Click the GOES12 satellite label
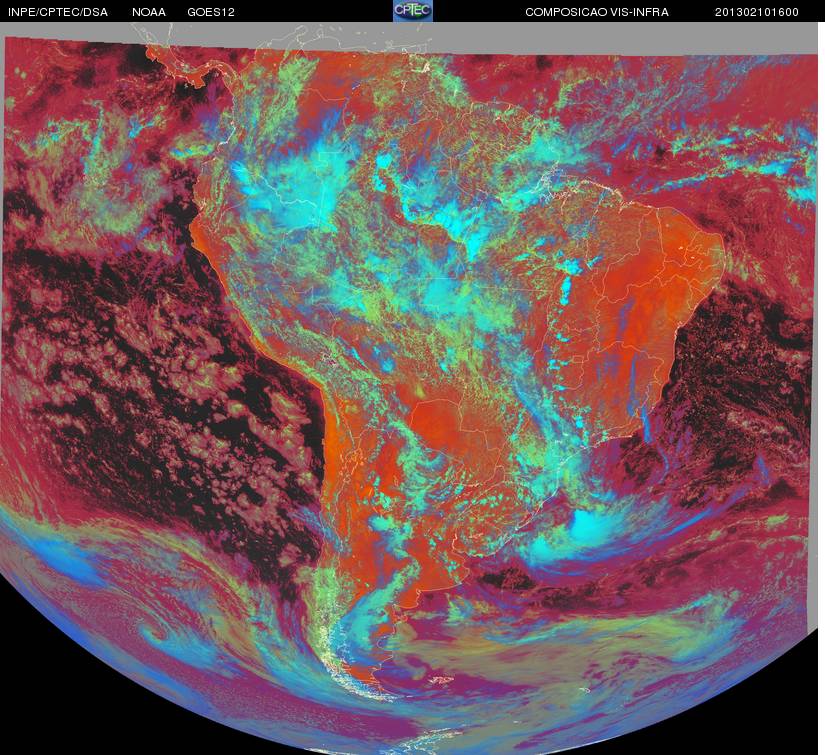The image size is (825, 755). 211,12
